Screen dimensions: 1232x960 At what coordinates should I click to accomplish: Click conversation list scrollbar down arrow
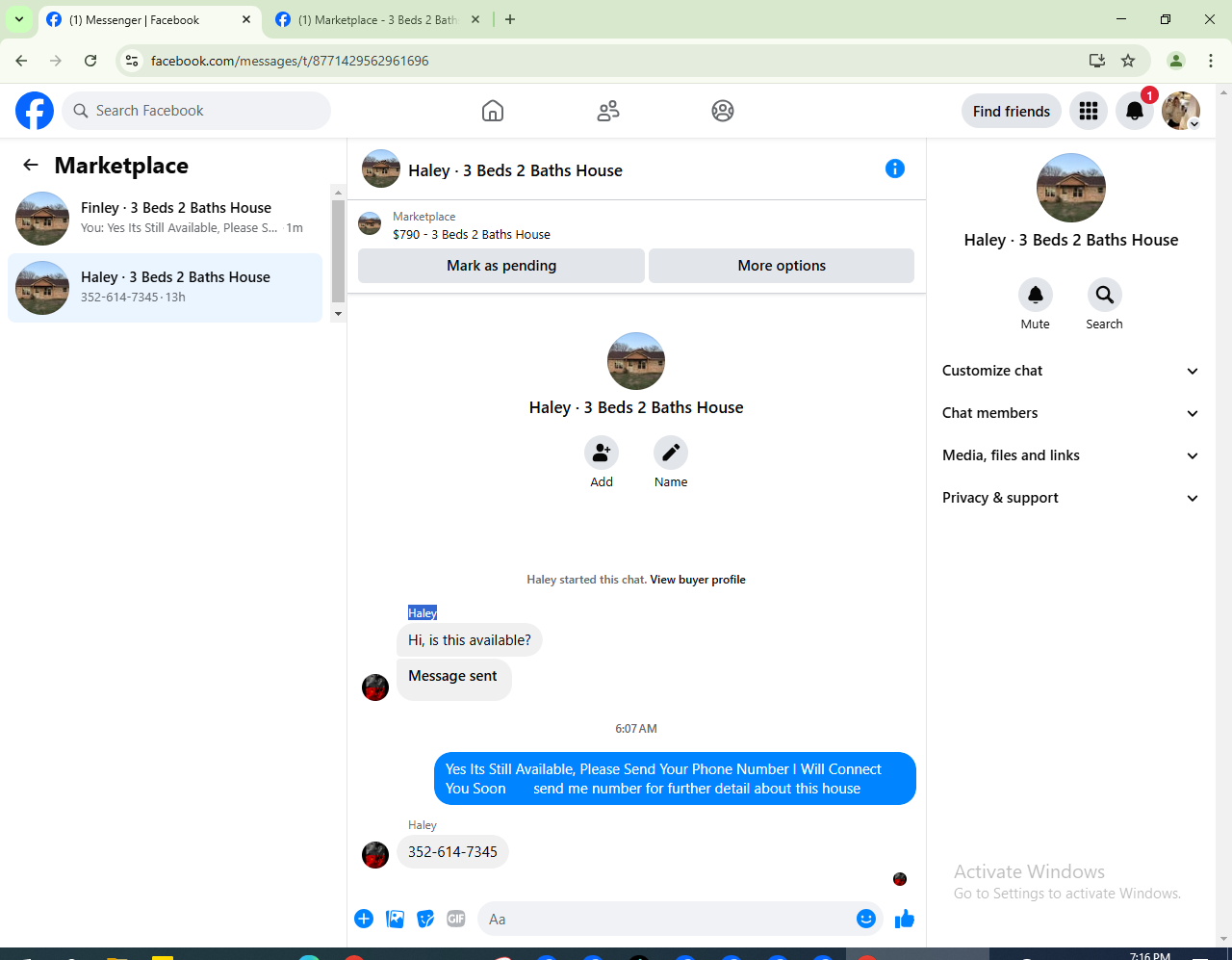pyautogui.click(x=338, y=314)
